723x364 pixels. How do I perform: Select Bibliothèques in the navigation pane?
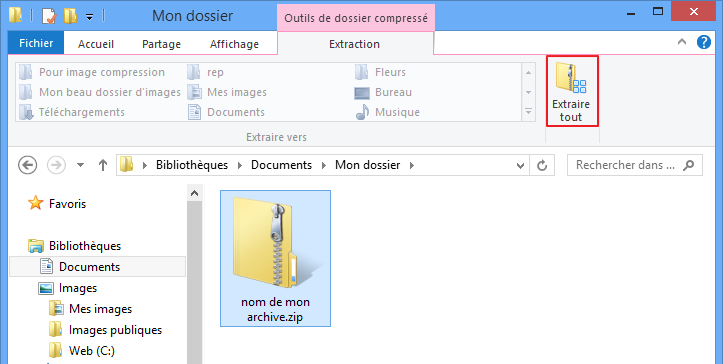tap(75, 246)
